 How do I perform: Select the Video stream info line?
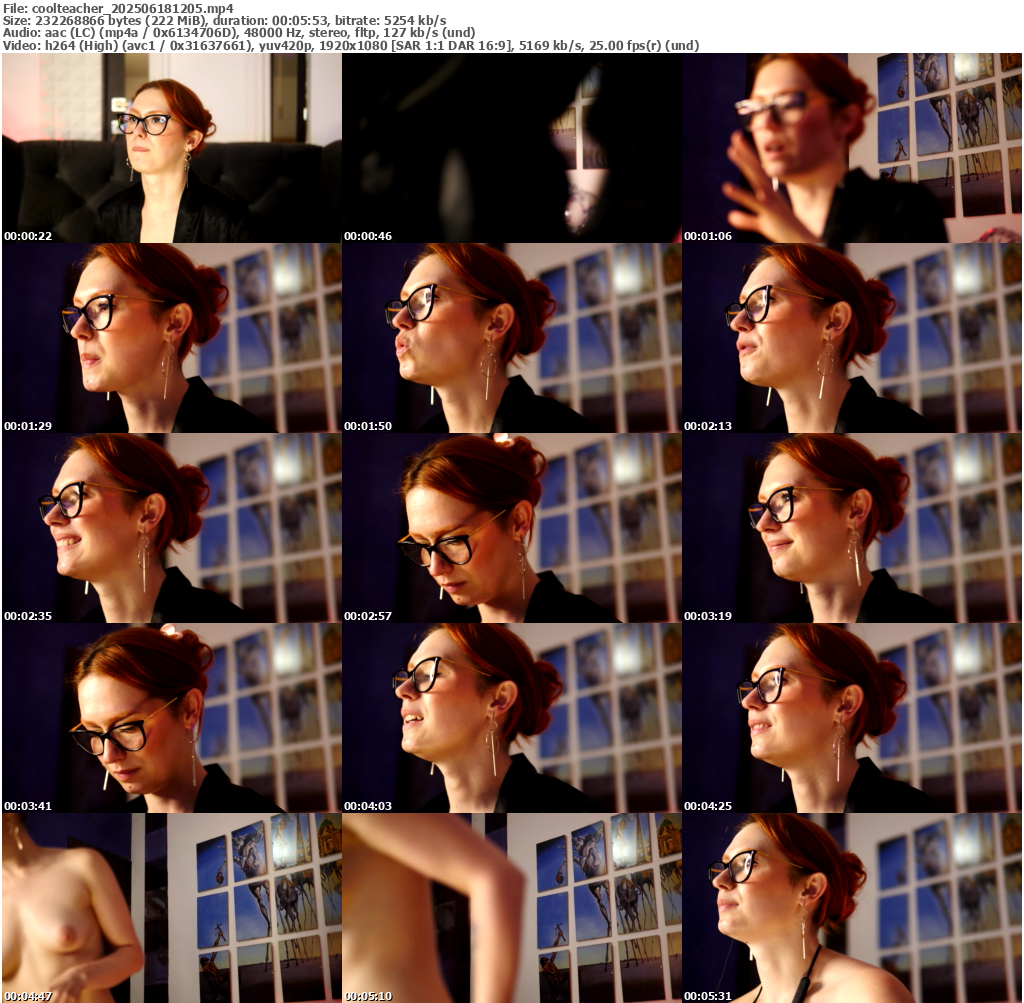351,46
